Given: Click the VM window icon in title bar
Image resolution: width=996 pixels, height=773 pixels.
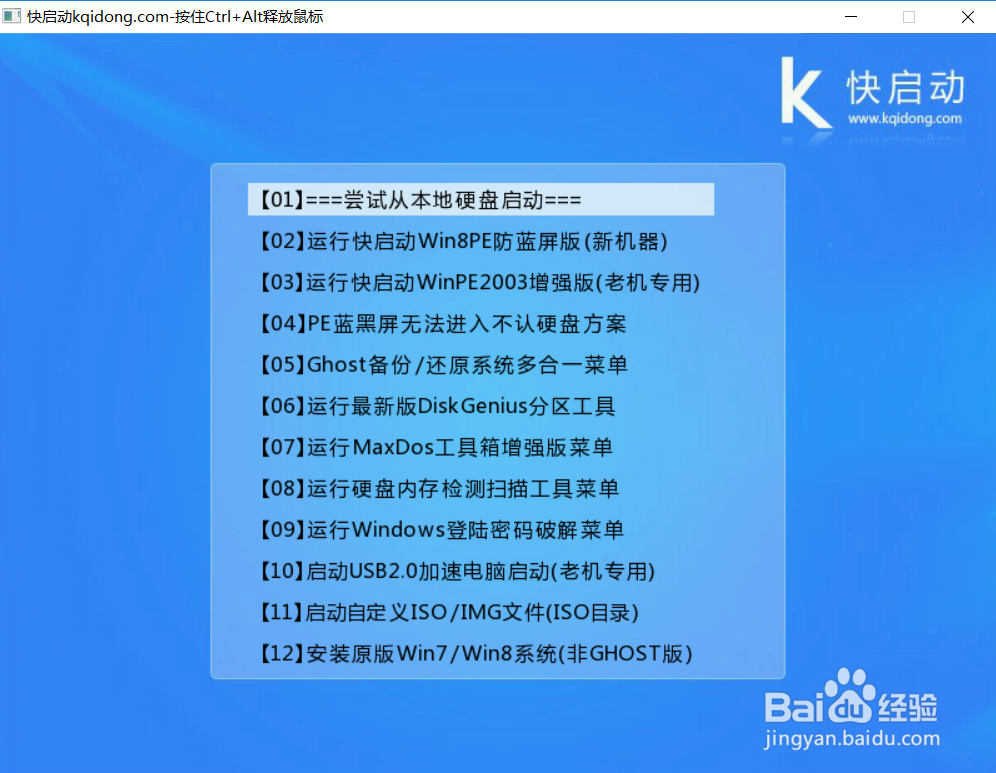Looking at the screenshot, I should 12,16.
